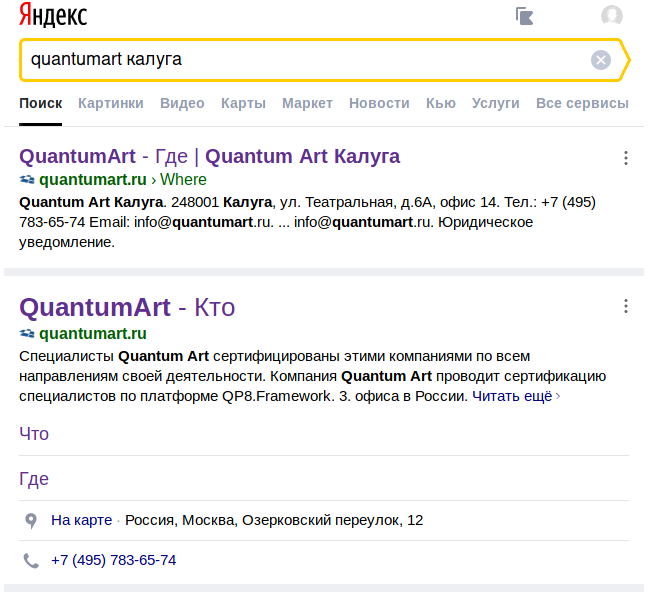Screen dimensions: 655x603
Task: Click the Yandex logo
Action: 53,15
